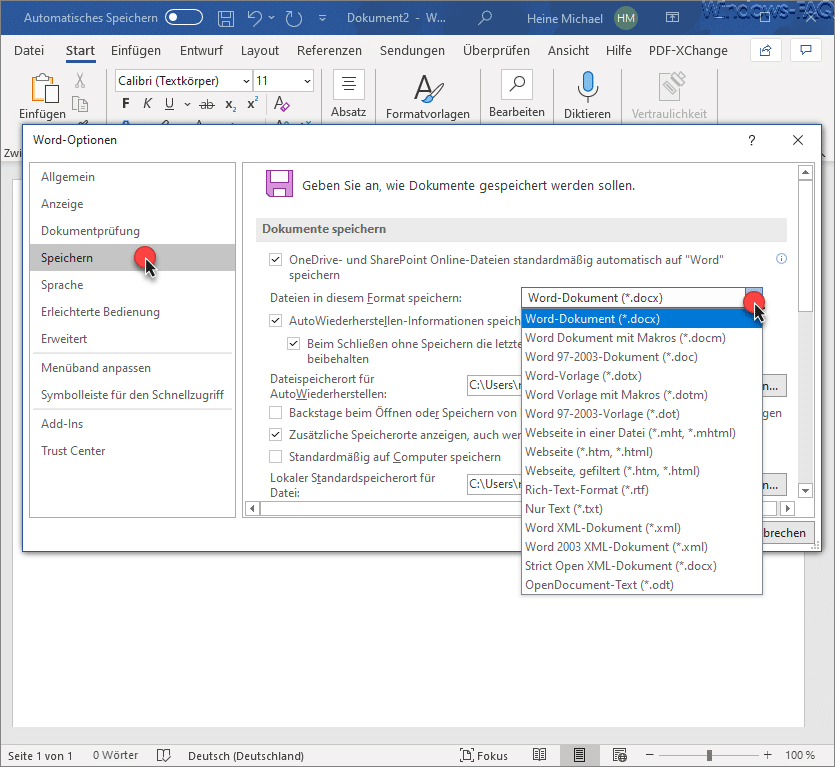
Task: Open Customize Quick Access Toolbar dropdown
Action: coord(322,18)
